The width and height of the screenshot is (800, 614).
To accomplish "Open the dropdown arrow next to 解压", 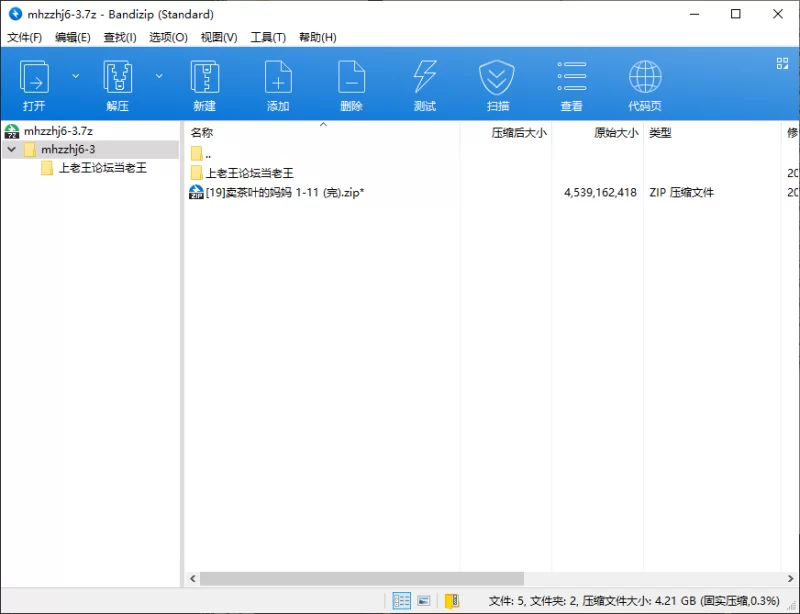I will click(159, 76).
